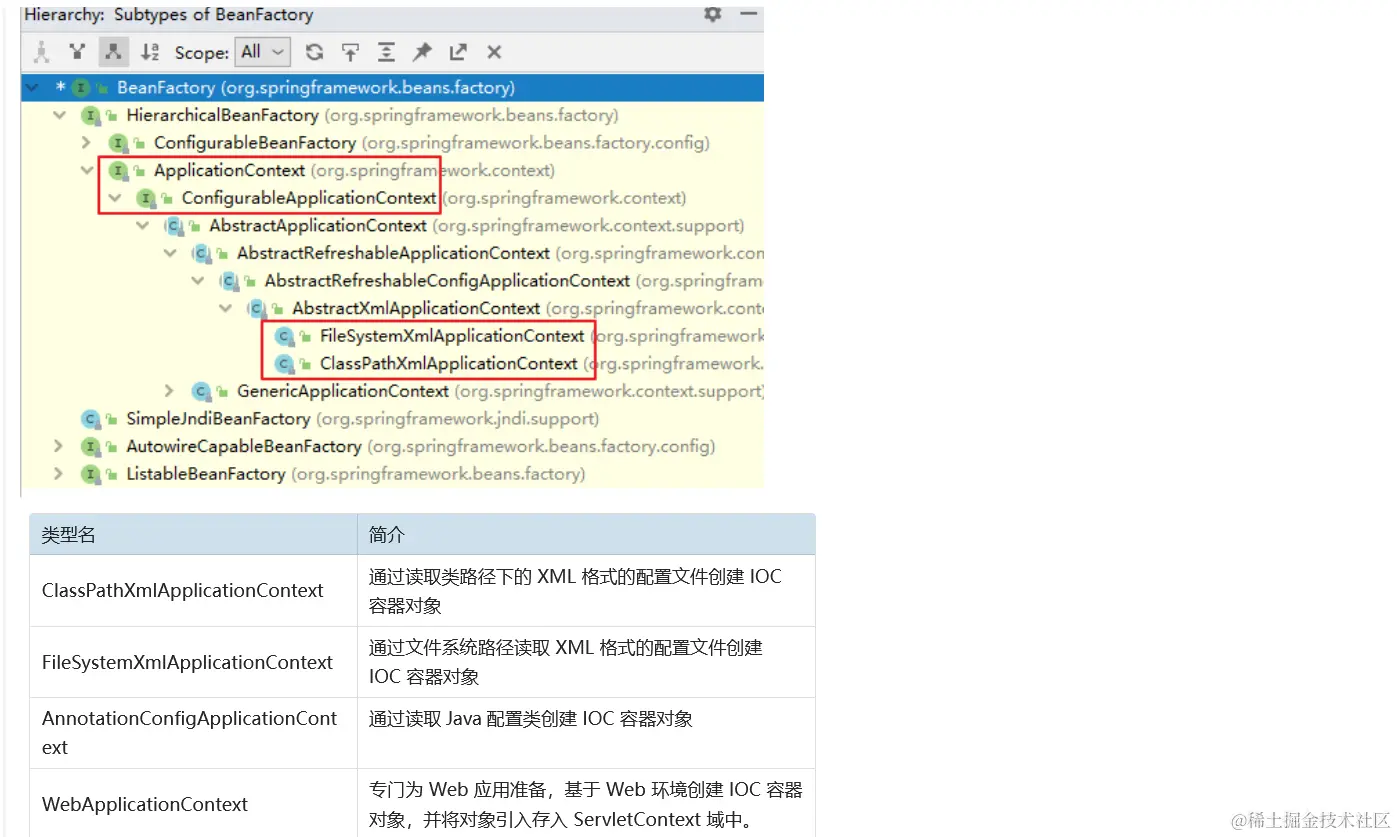Collapse the AbstractRefreshableApplicationContext node

[170, 253]
